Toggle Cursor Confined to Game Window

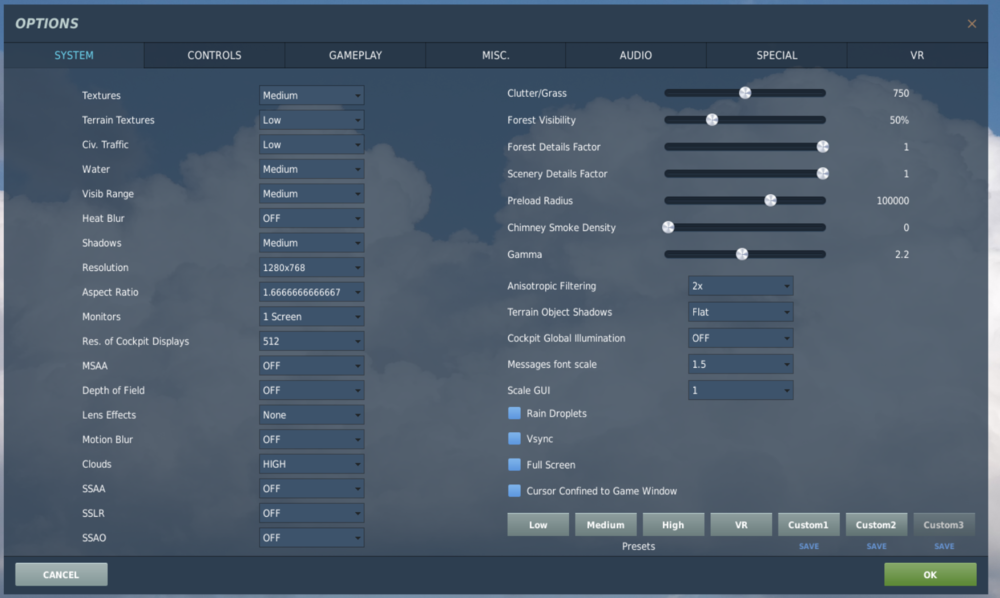tap(514, 491)
